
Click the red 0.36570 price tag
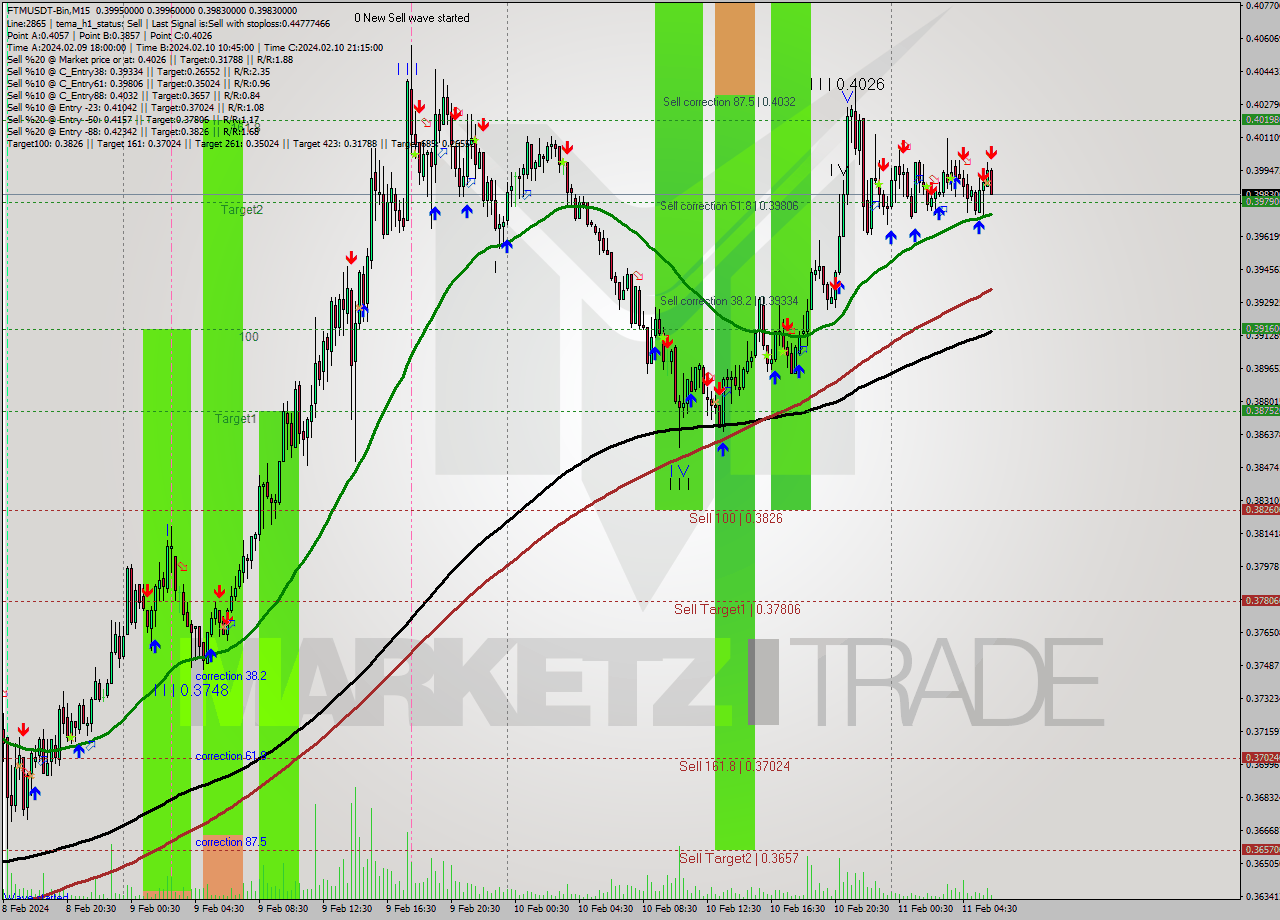1260,849
